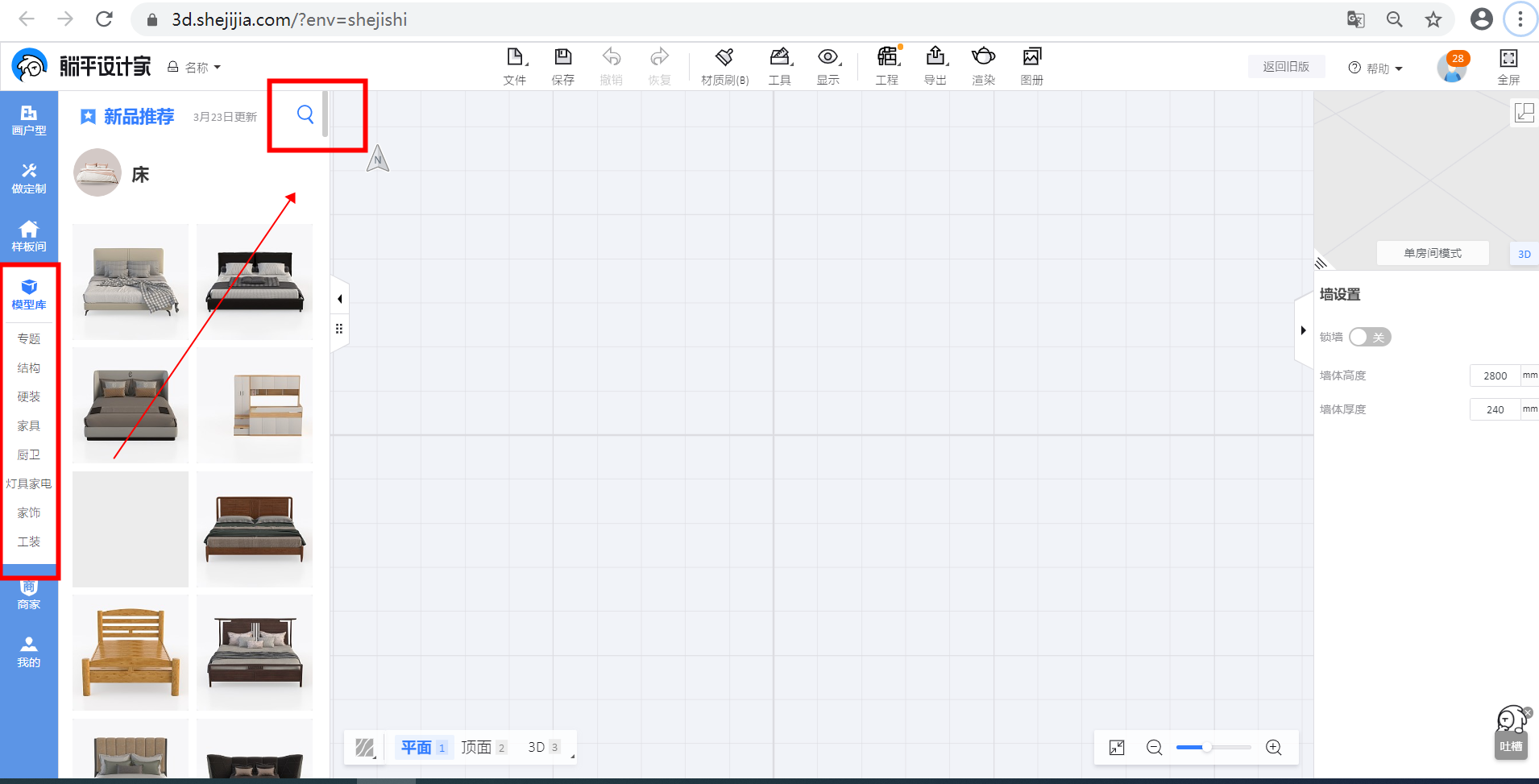
Task: Click the browser translate page icon
Action: click(x=1356, y=19)
